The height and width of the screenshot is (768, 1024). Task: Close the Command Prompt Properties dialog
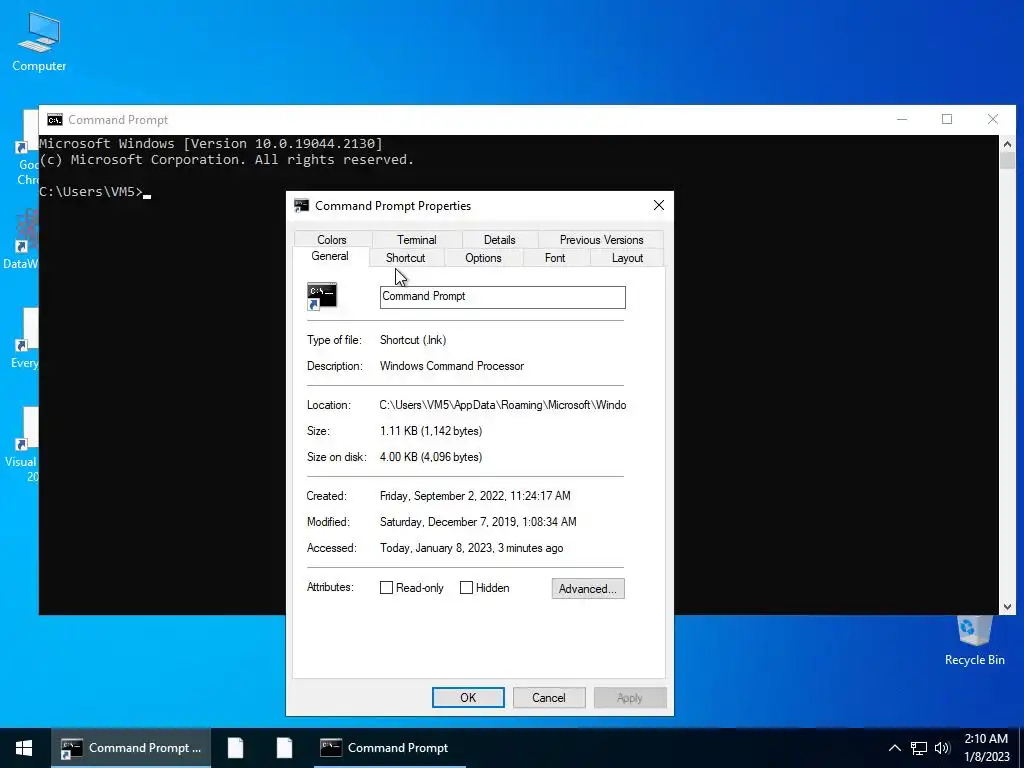click(x=659, y=206)
